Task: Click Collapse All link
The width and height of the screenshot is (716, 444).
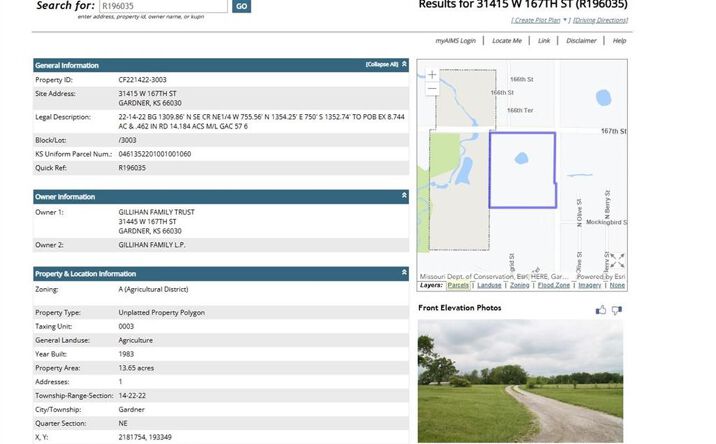Action: 382,64
